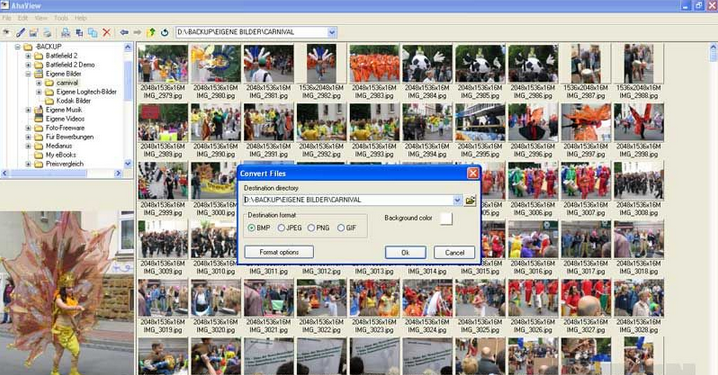Open the toolbar path dropdown

click(332, 32)
